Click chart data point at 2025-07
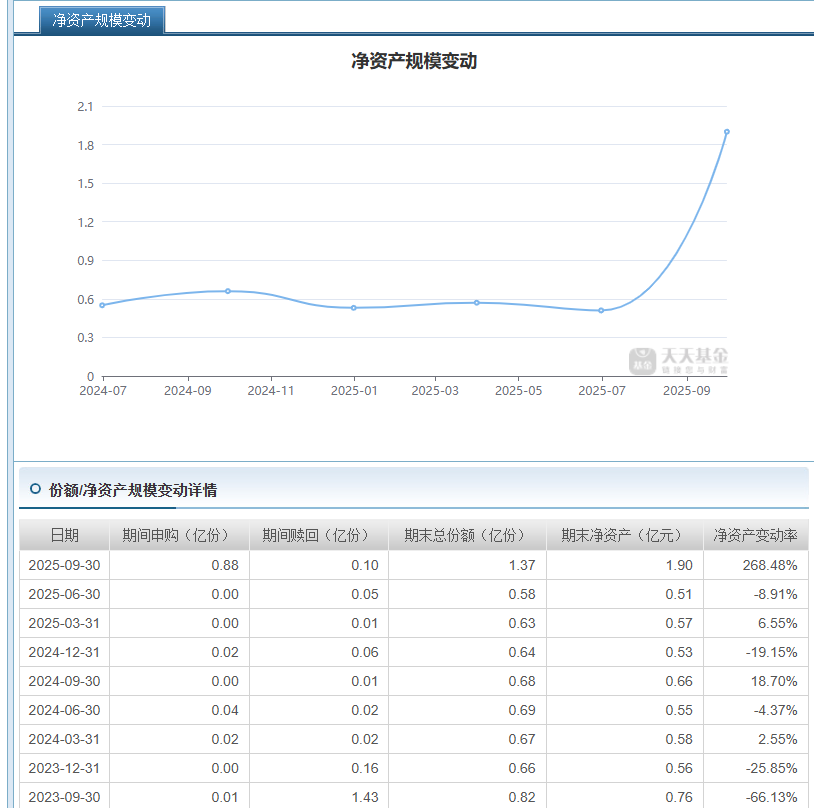 click(601, 311)
